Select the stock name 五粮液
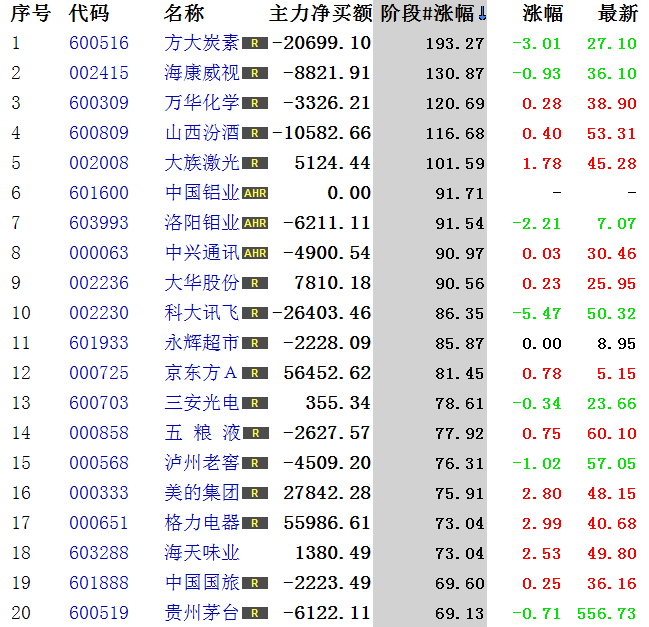The image size is (649, 627). pyautogui.click(x=202, y=433)
